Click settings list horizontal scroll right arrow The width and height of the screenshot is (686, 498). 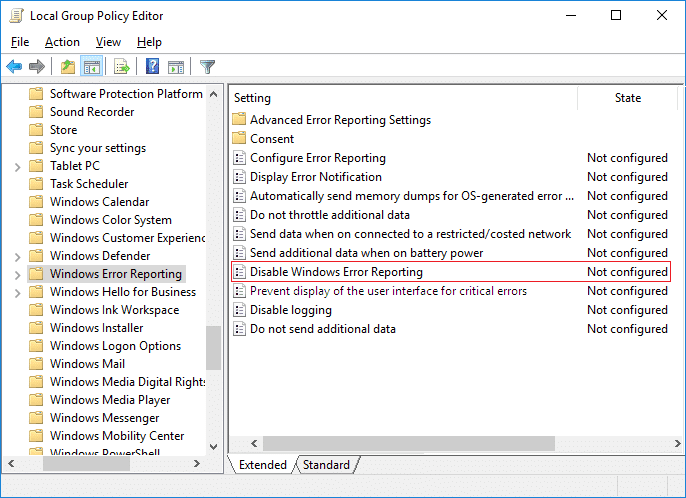[x=677, y=443]
